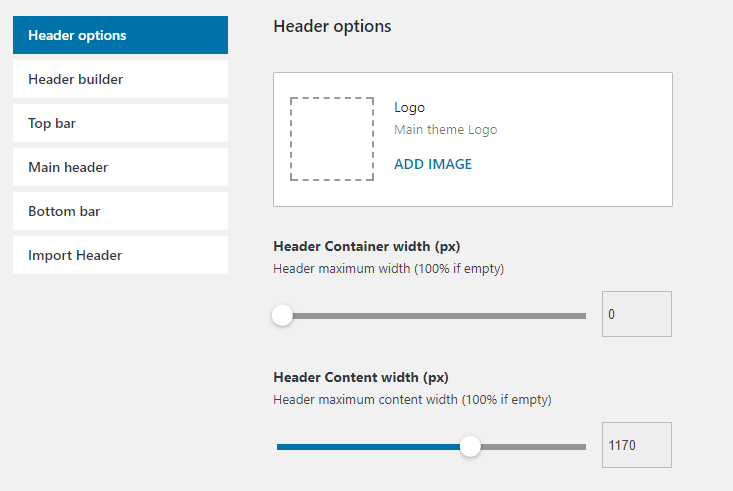Click the ADD IMAGE link
This screenshot has width=733, height=491.
click(433, 164)
